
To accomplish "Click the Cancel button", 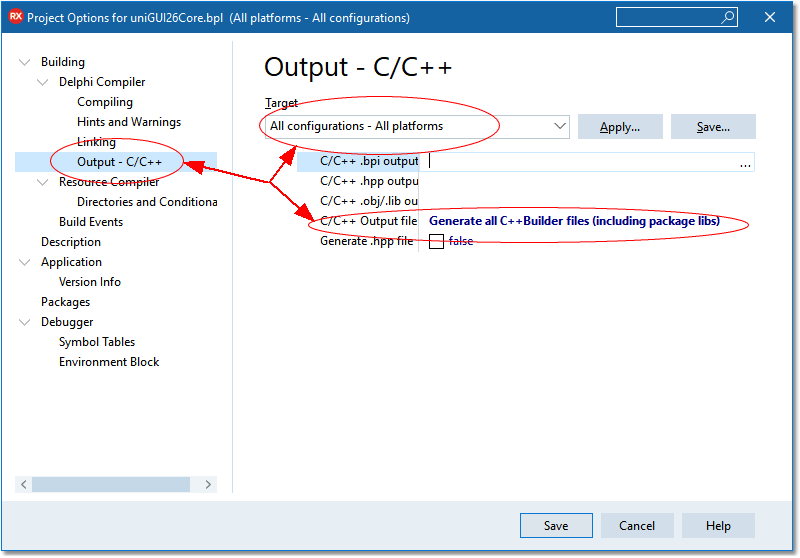I will click(x=637, y=526).
